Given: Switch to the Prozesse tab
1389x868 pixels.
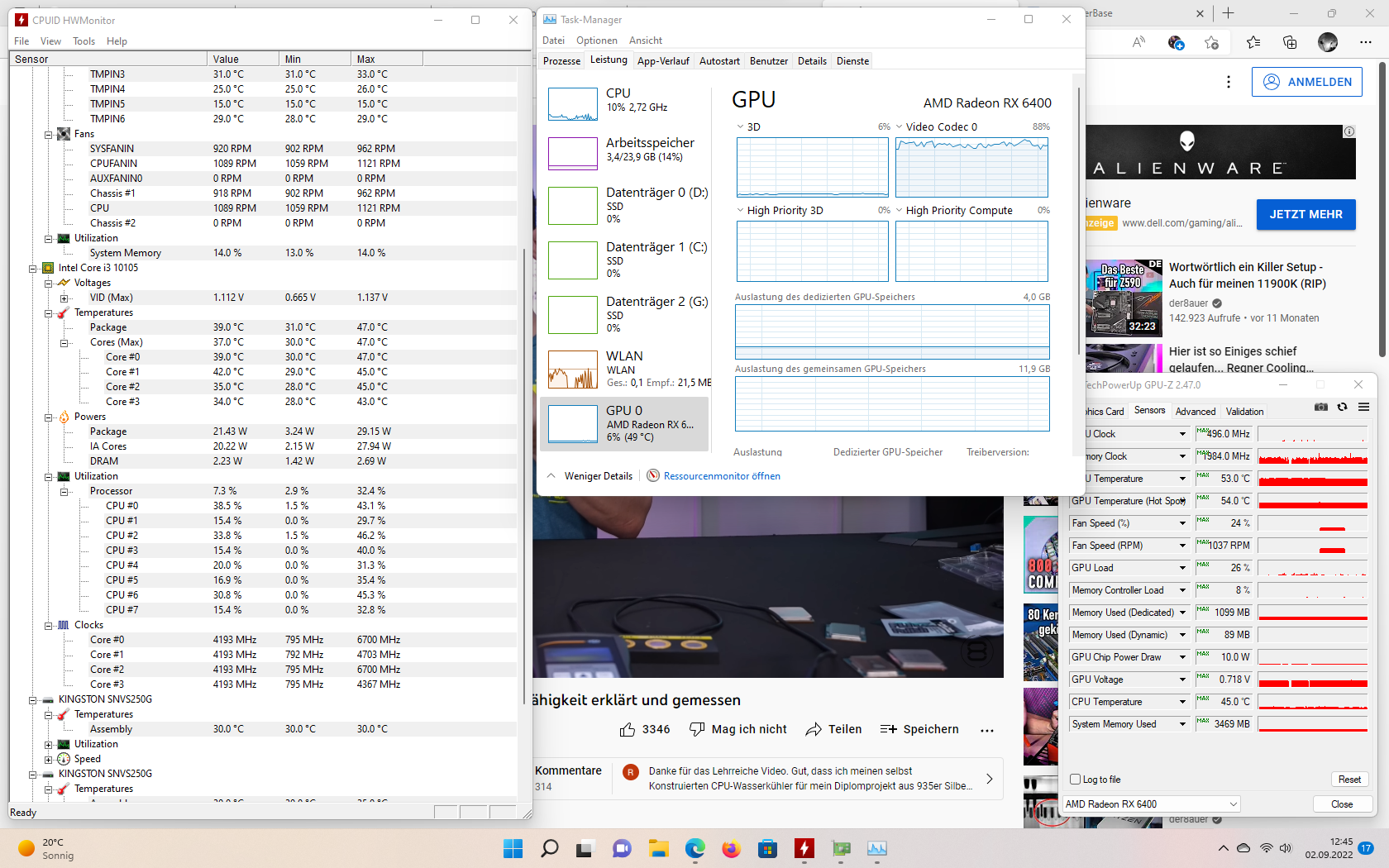Looking at the screenshot, I should (x=562, y=61).
